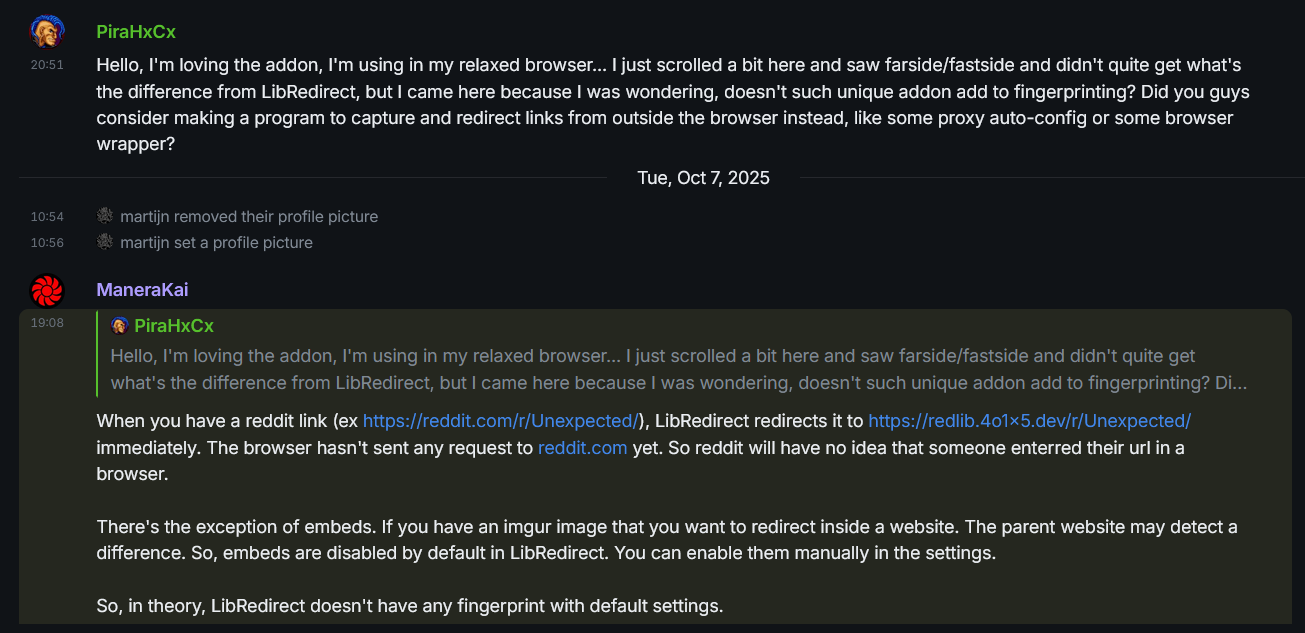Select ManeraKai's message about default fingerprint settings

(409, 605)
